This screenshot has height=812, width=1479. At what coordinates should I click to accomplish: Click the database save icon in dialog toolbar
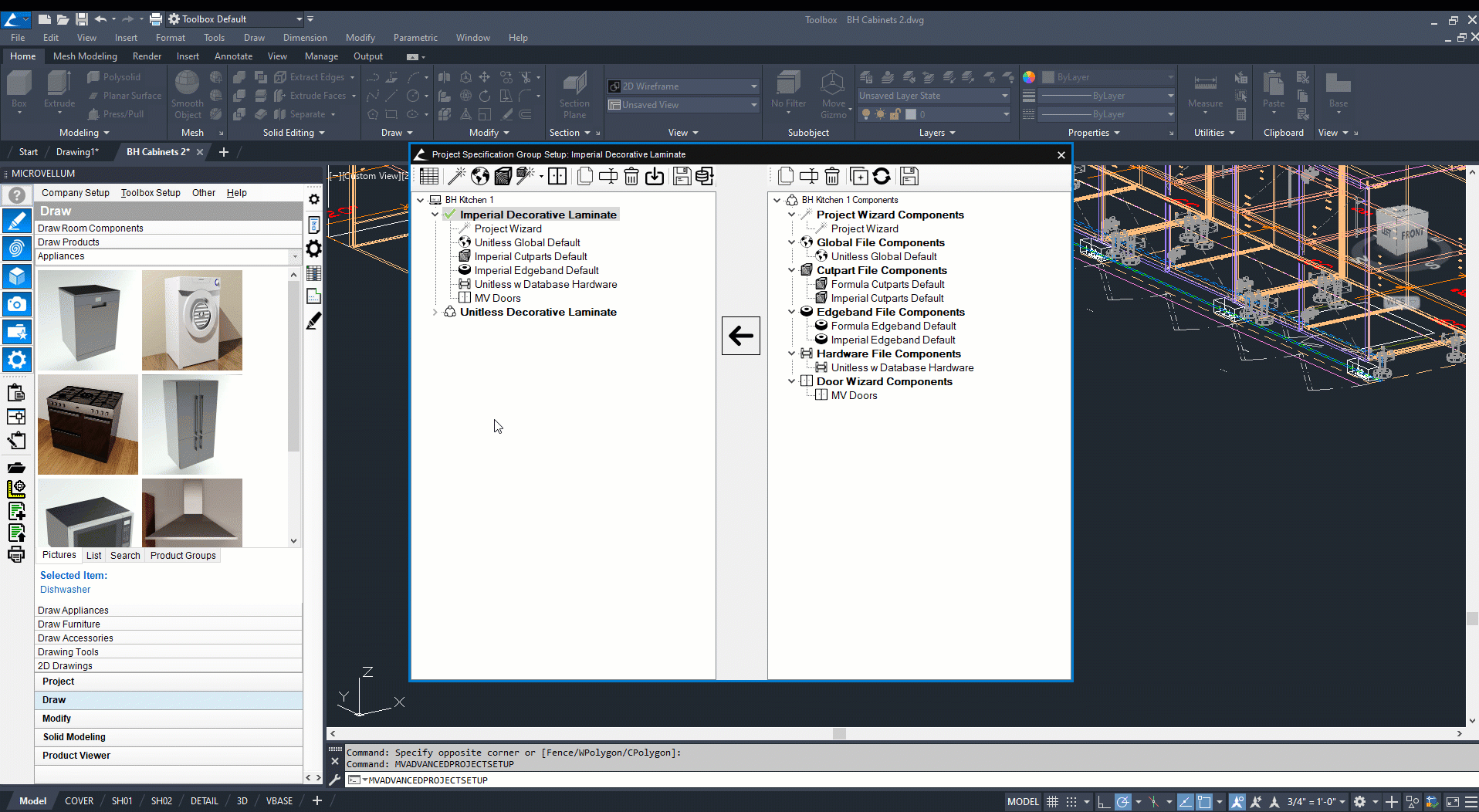704,177
